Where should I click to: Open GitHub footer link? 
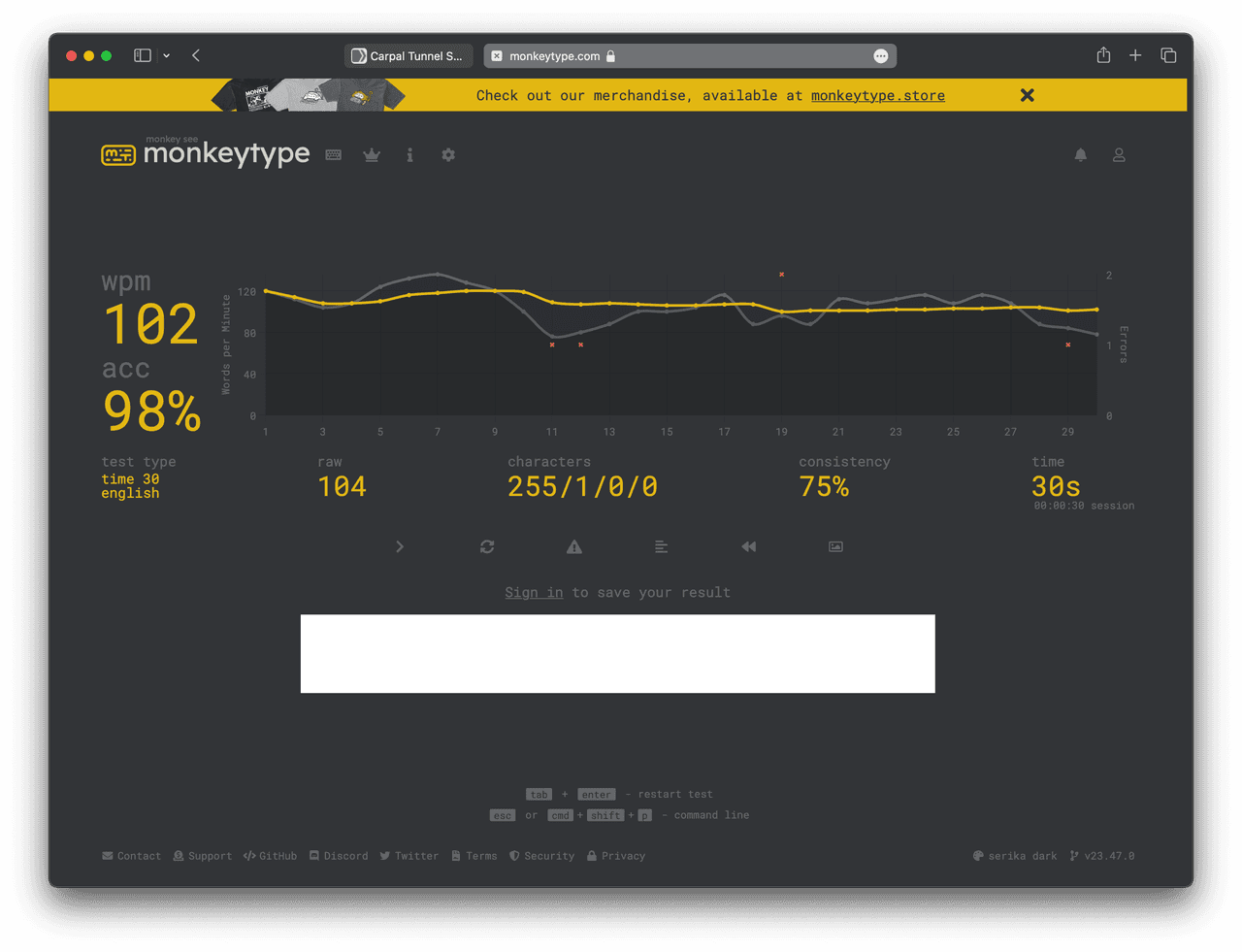pos(271,856)
